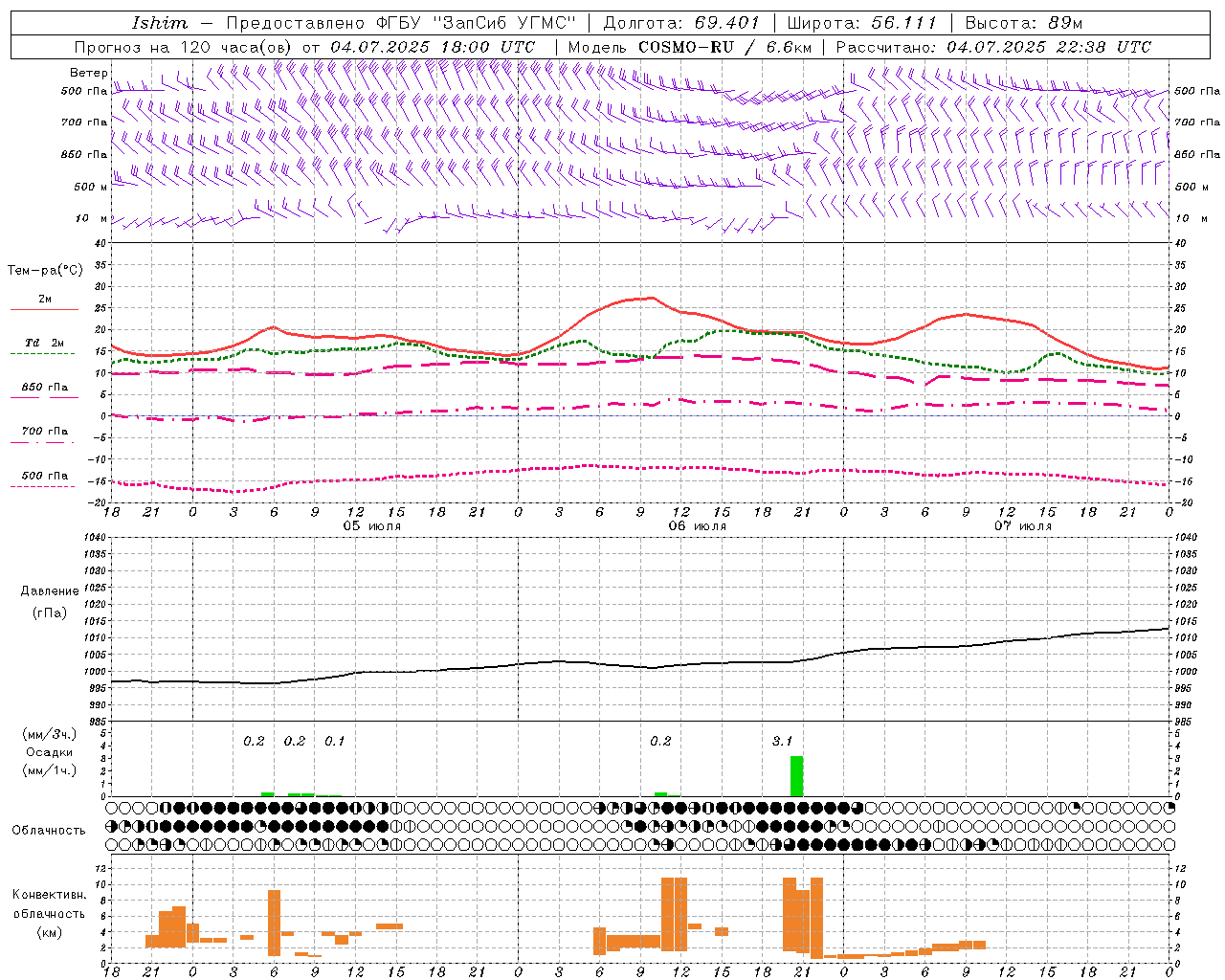
Task: Click the '06 июля' date label
Action: [698, 526]
